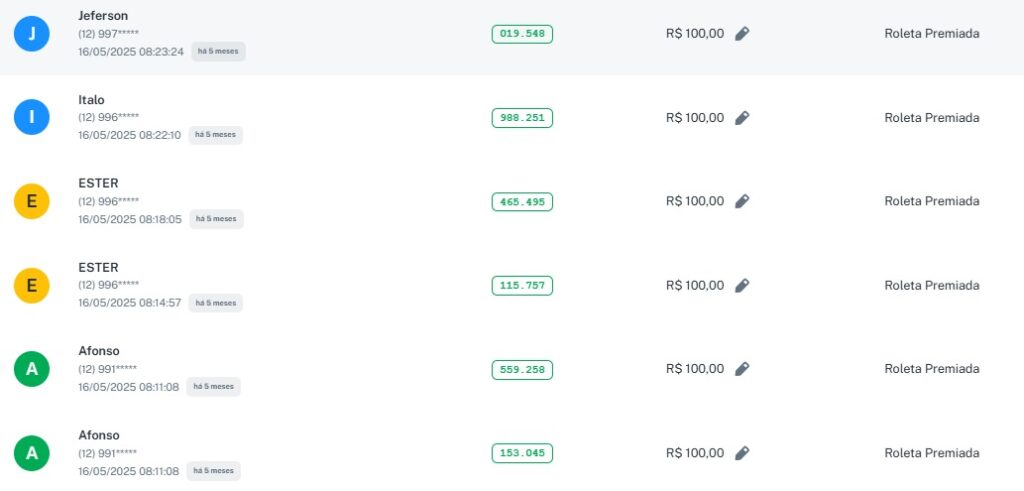Edit the amount beside code 115.757
This screenshot has height=491, width=1024.
point(742,286)
